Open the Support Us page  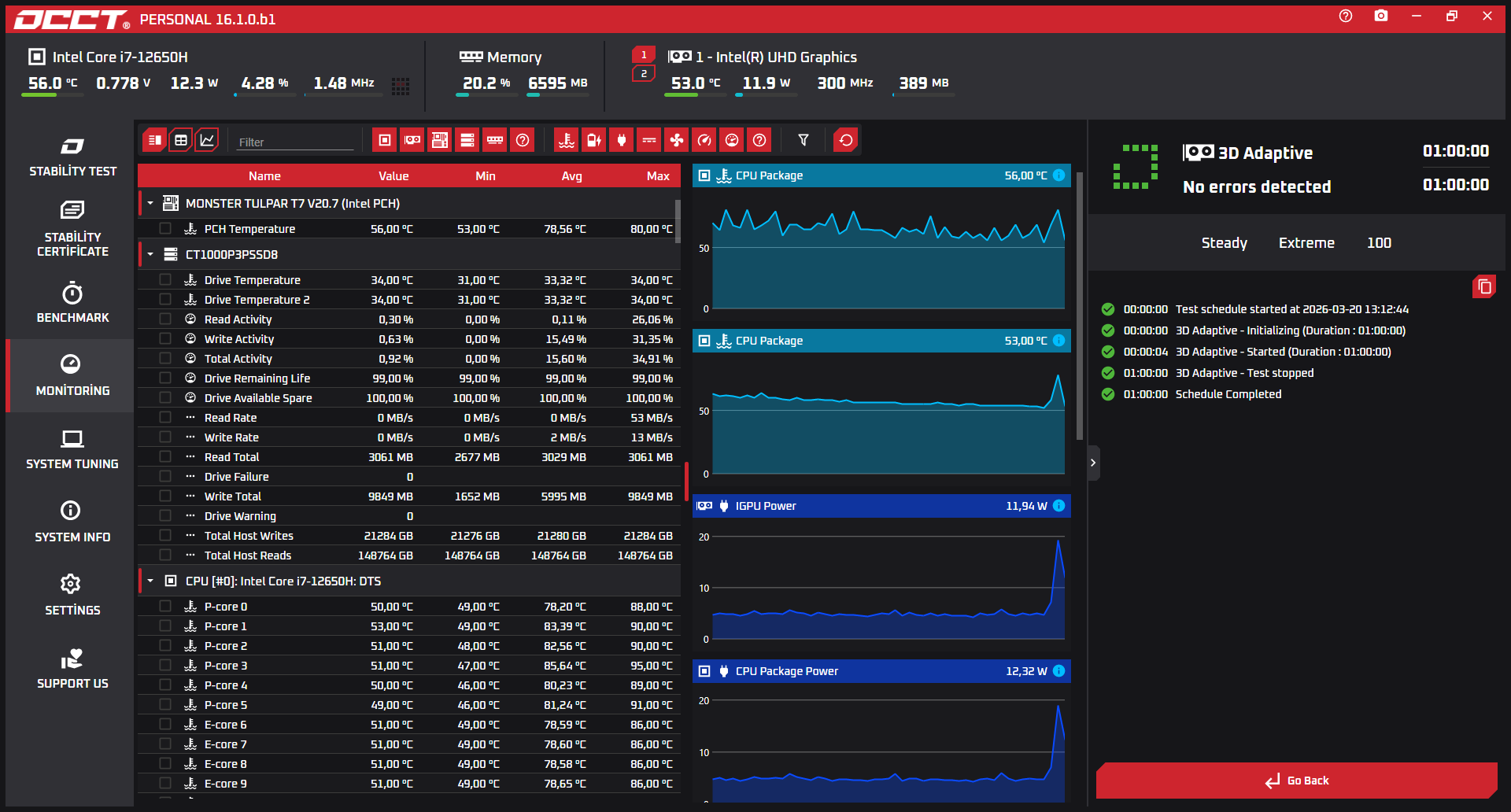[x=72, y=669]
